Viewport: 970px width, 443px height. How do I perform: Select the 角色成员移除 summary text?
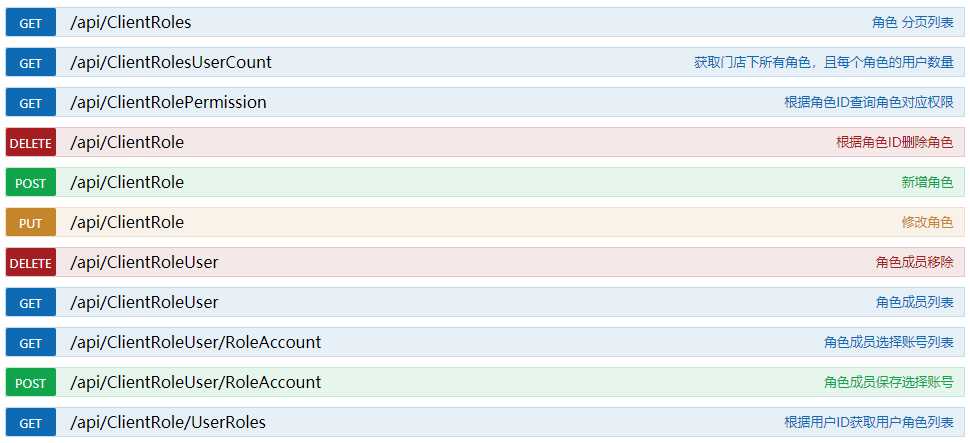point(915,263)
